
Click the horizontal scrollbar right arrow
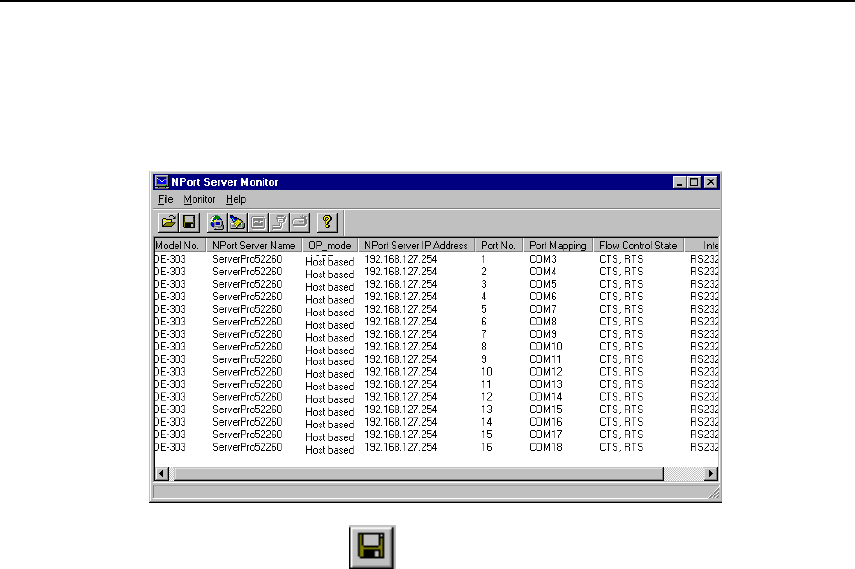coord(711,474)
